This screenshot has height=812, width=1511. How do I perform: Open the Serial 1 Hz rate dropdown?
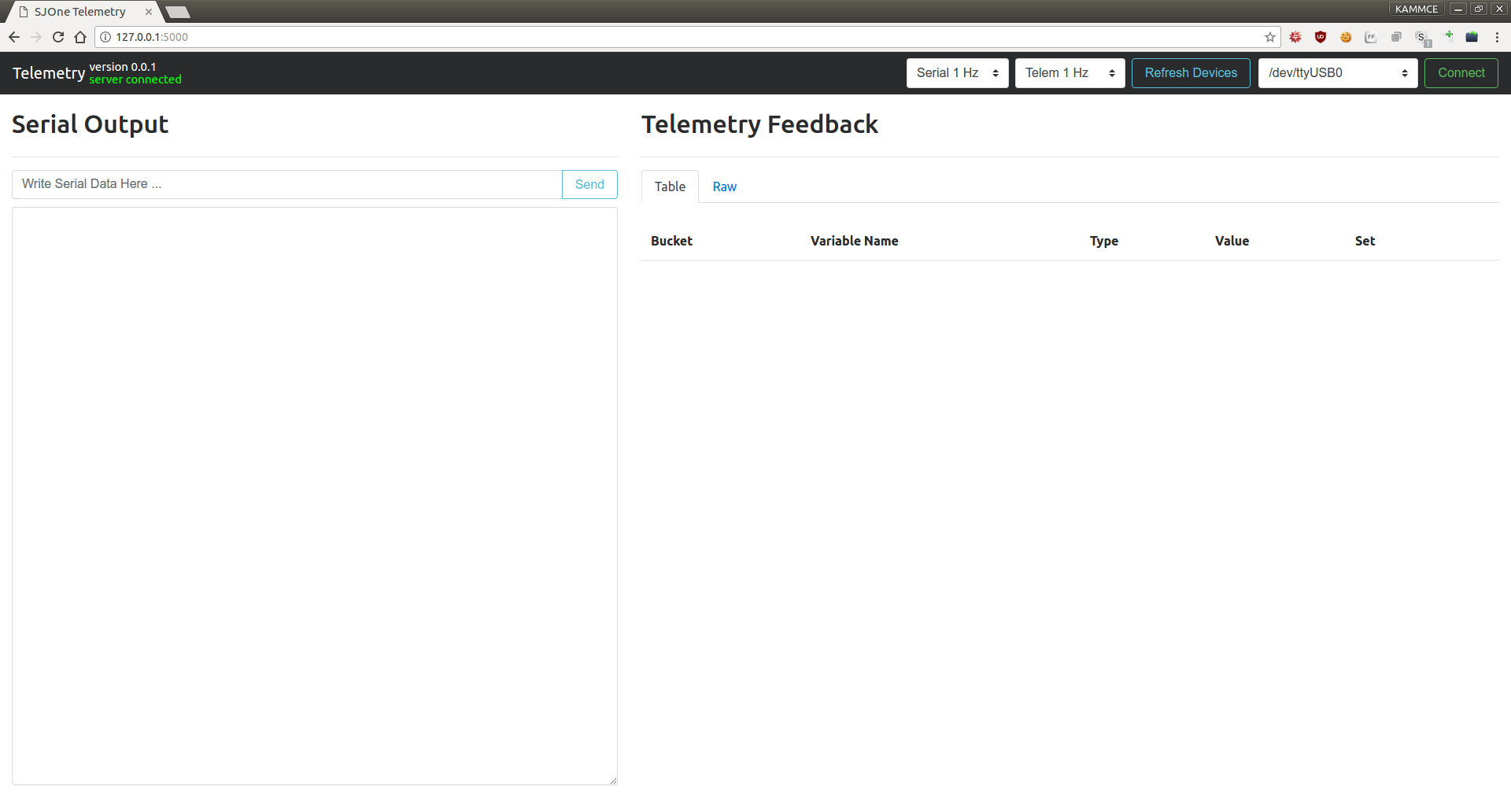pyautogui.click(x=957, y=73)
